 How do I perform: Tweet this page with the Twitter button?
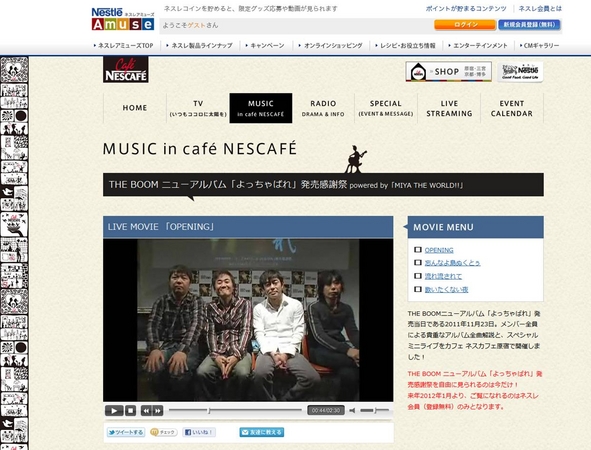tap(126, 432)
